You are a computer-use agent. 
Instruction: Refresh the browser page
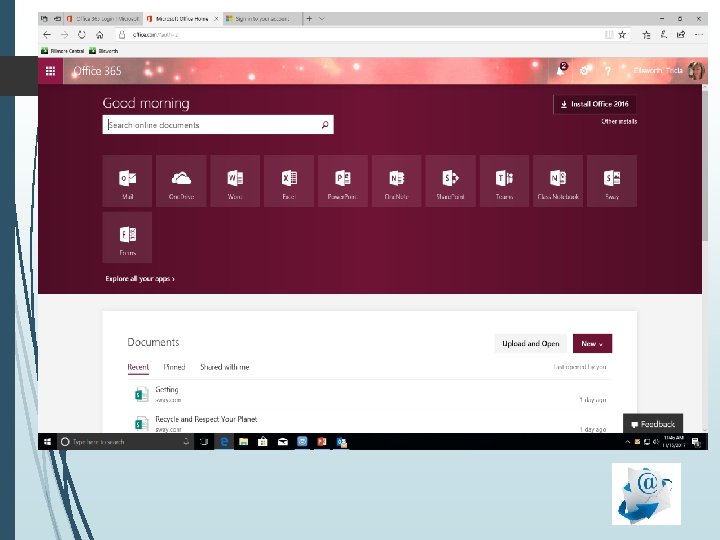82,34
